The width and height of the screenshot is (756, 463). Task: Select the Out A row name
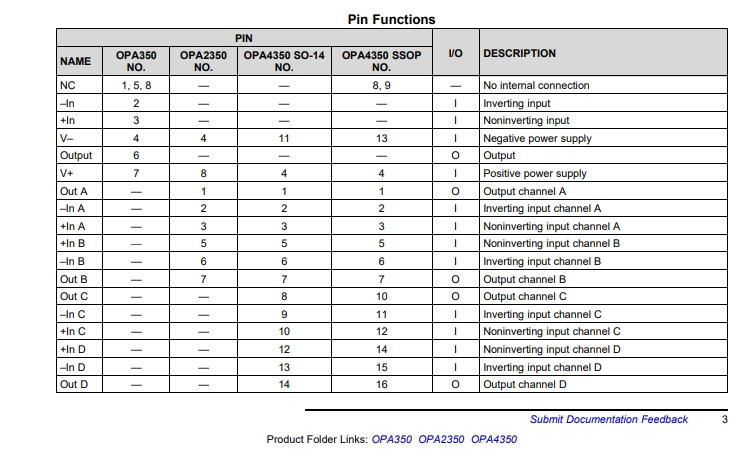coord(74,191)
